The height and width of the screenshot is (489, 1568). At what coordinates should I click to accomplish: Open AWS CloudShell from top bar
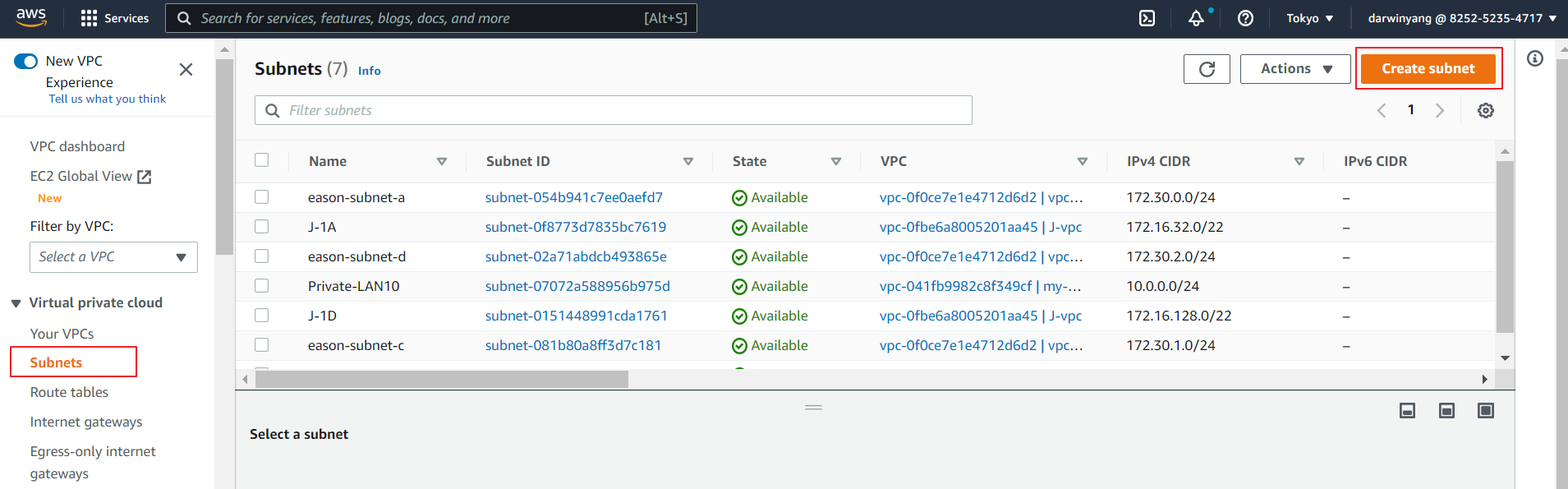(x=1147, y=18)
